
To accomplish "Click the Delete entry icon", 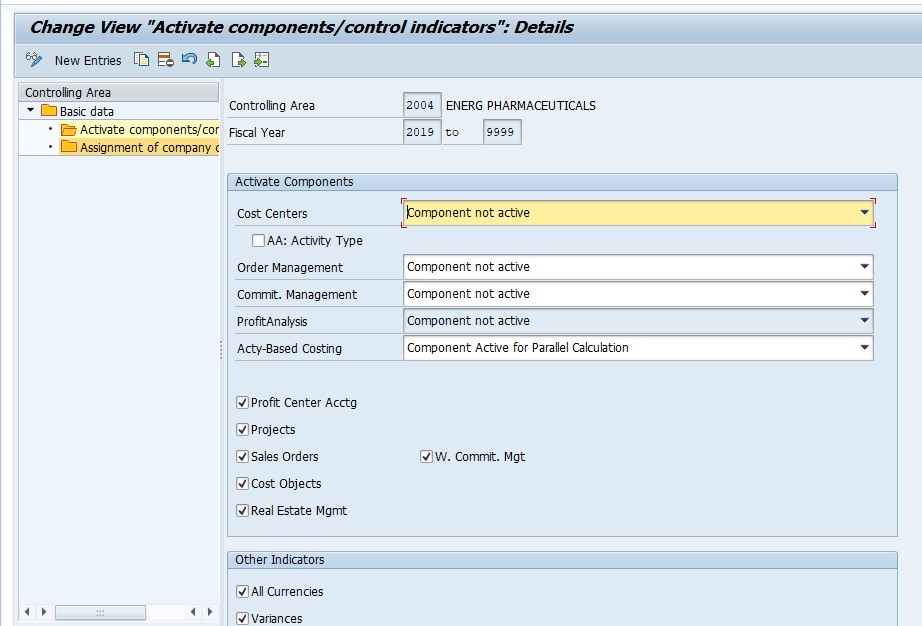I will 165,59.
